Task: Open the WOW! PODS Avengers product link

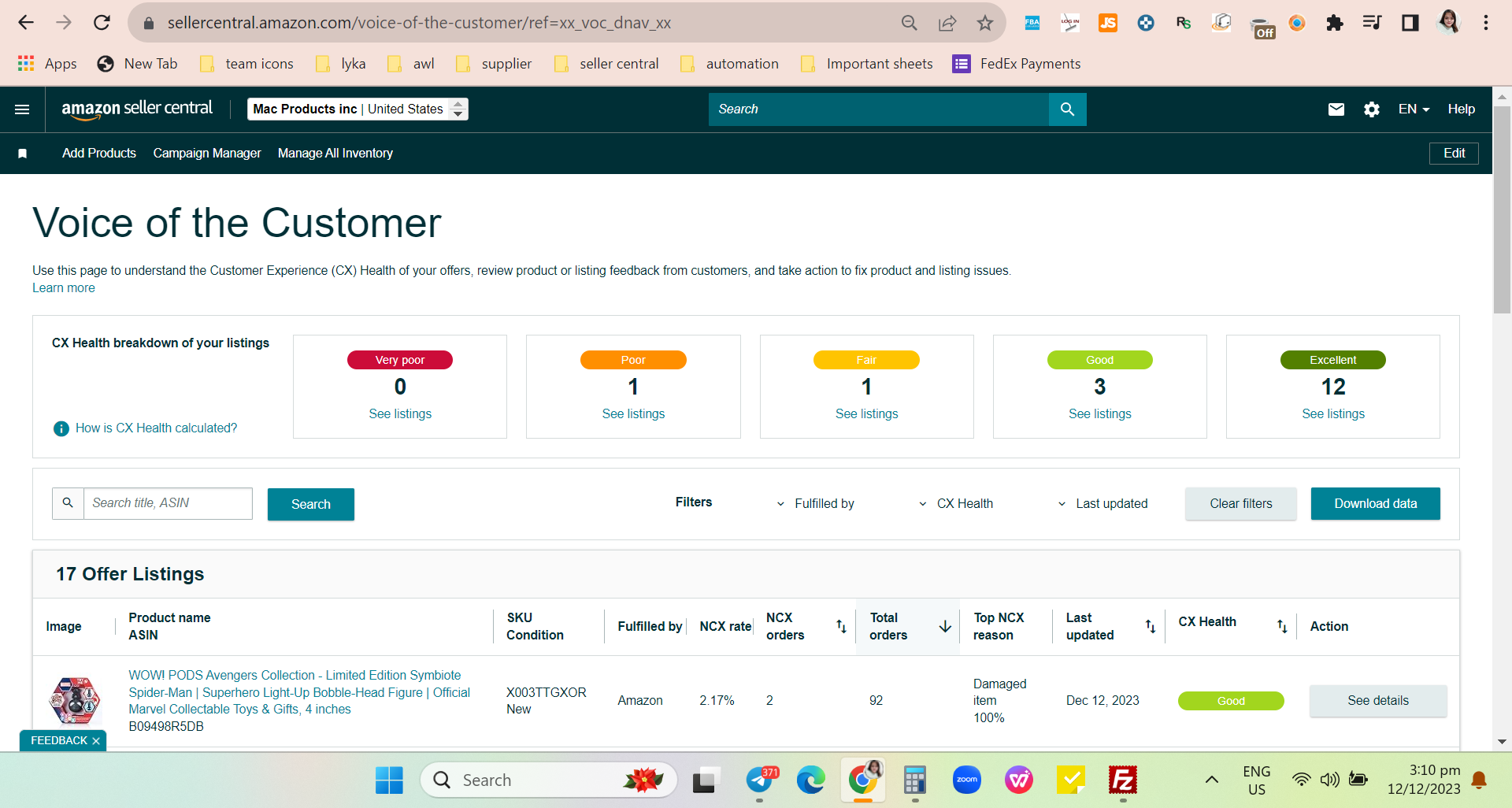Action: click(299, 692)
